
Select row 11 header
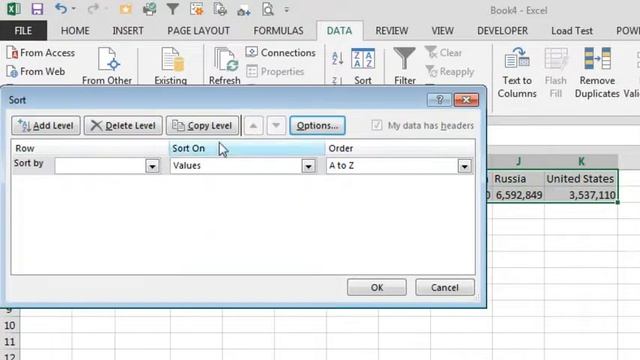10,342
